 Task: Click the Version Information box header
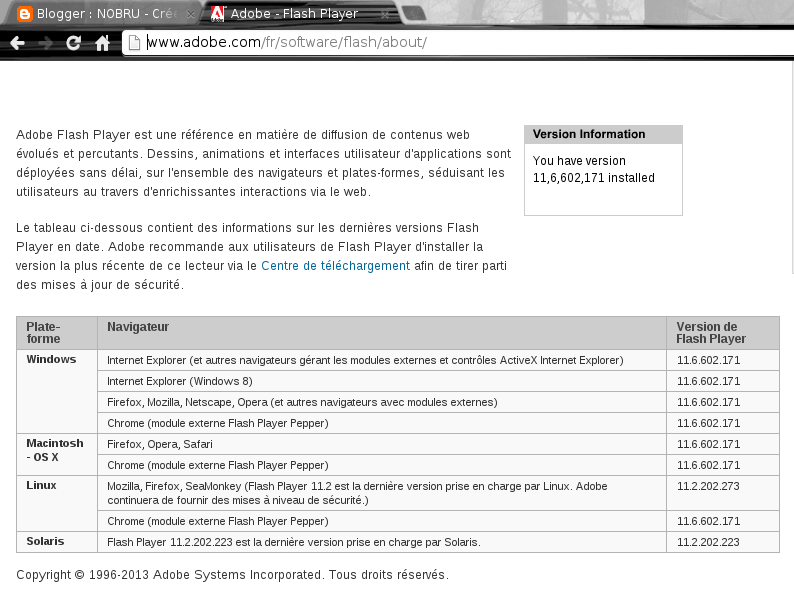pos(603,134)
